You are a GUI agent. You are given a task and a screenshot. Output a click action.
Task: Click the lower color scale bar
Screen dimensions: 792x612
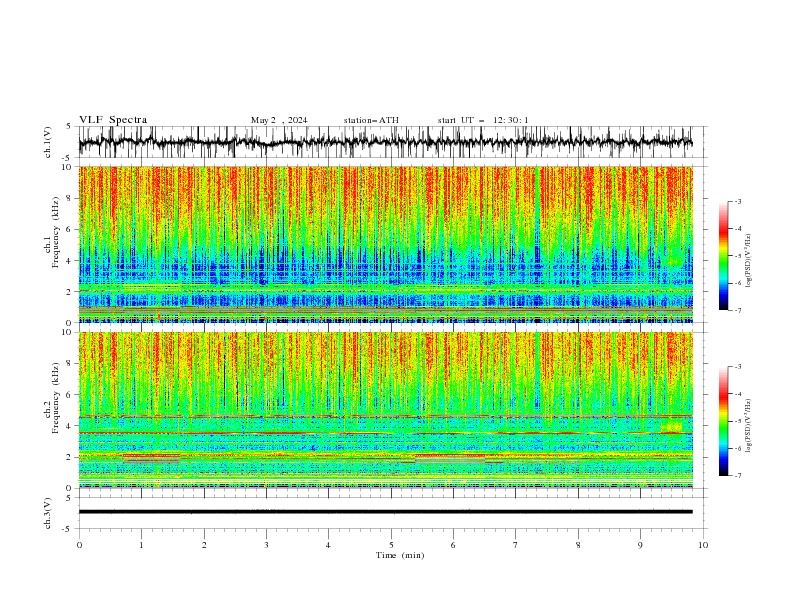click(x=724, y=421)
